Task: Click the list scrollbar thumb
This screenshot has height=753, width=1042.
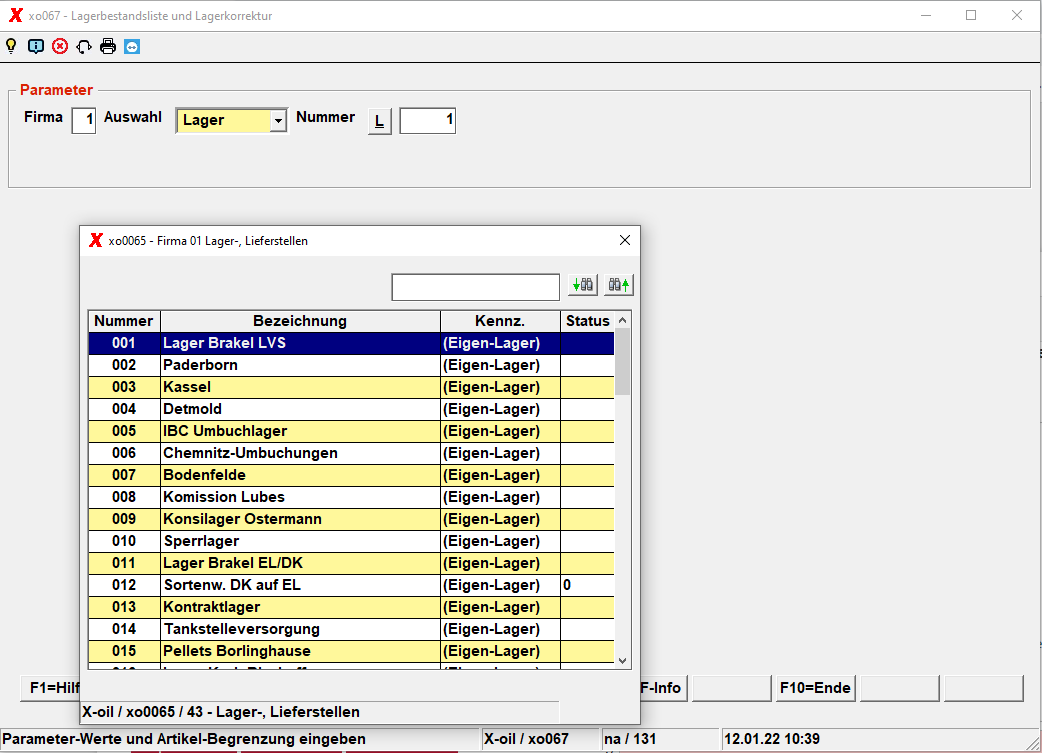Action: [623, 362]
